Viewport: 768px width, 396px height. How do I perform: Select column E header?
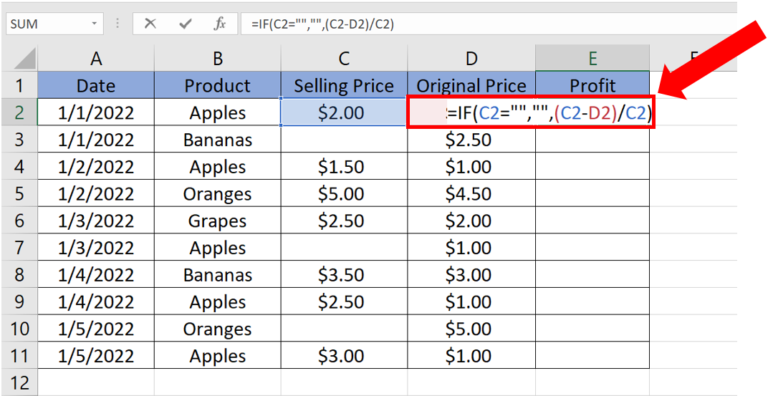(593, 58)
